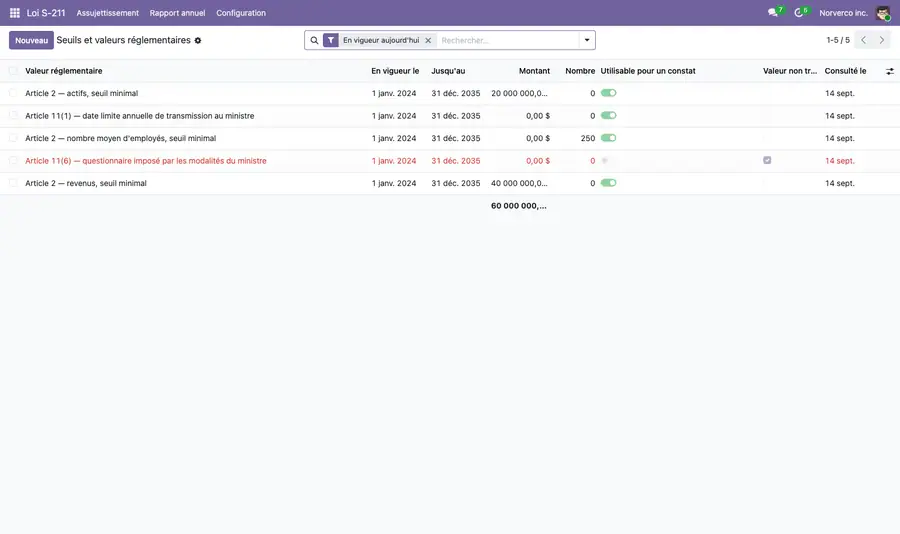The image size is (900, 534).
Task: Sort by Valeur réglementaire column header
Action: (x=64, y=71)
